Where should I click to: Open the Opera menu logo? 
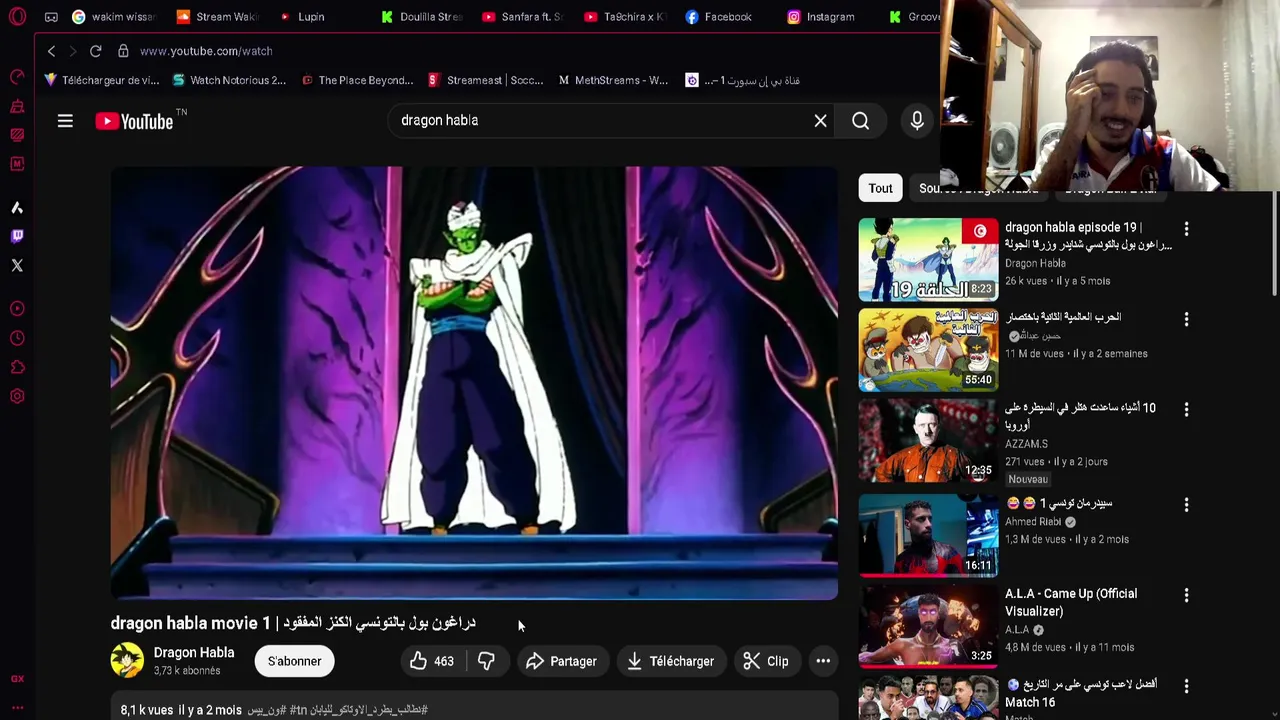[16, 17]
